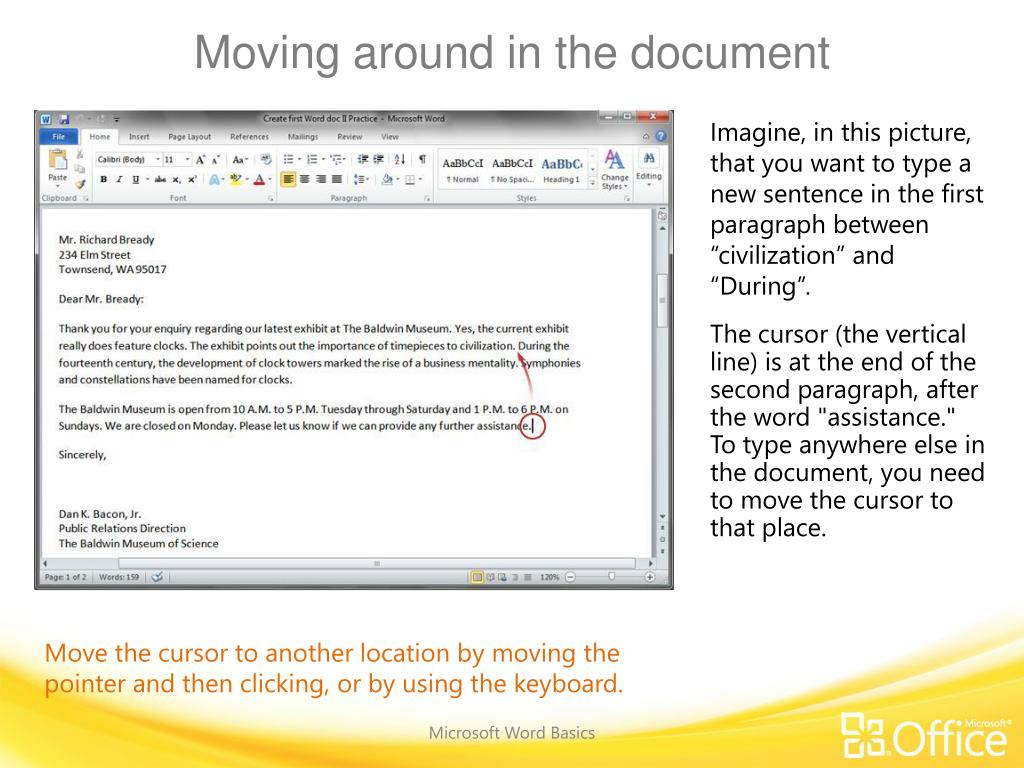Click the vertical scrollbar thumb

pyautogui.click(x=662, y=300)
